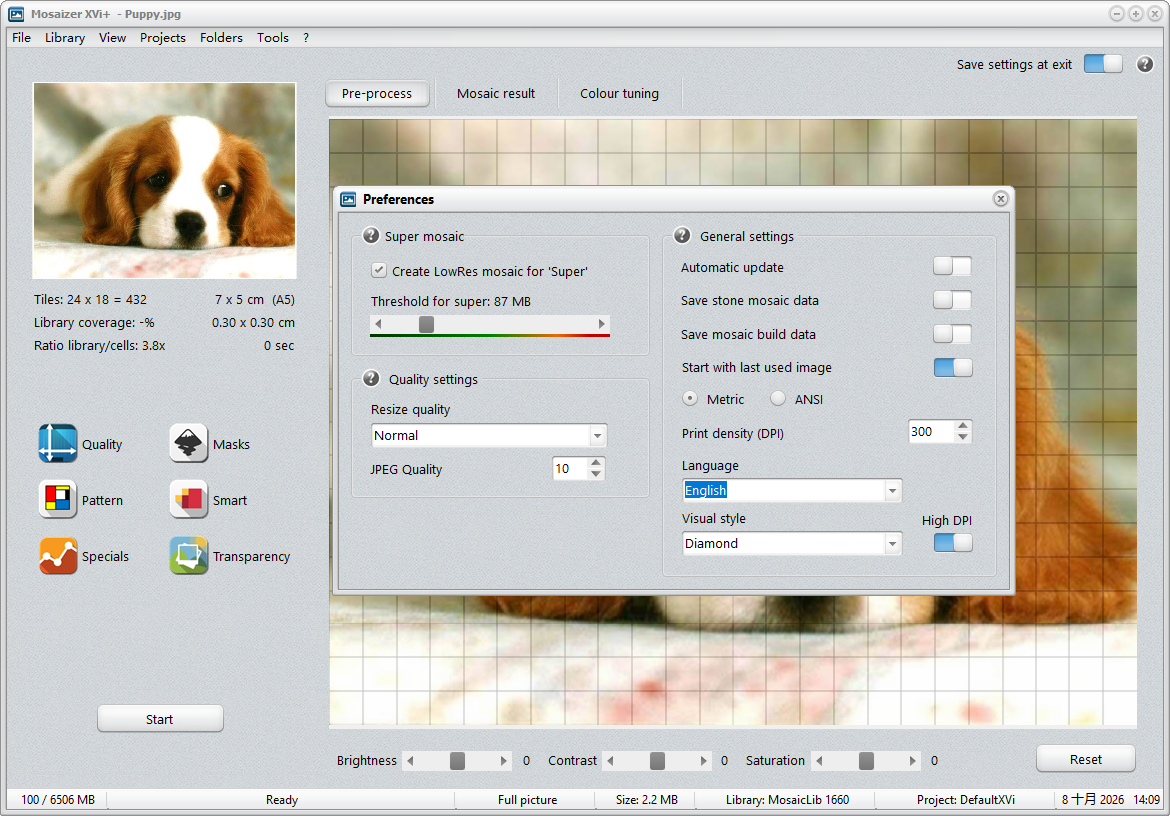Click right arrow of Saturation slider
1170x816 pixels.
(x=912, y=761)
